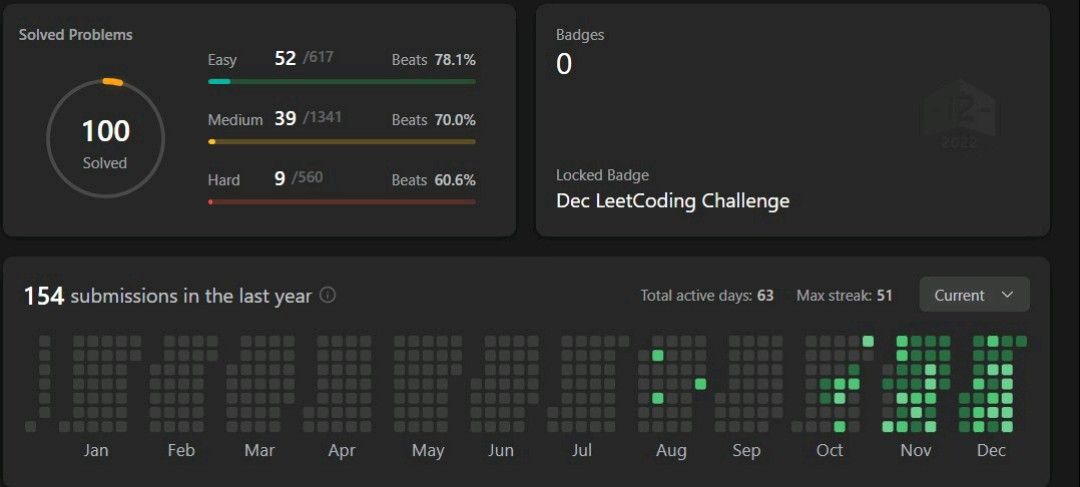Click the Max streak 51 stat

coord(844,296)
